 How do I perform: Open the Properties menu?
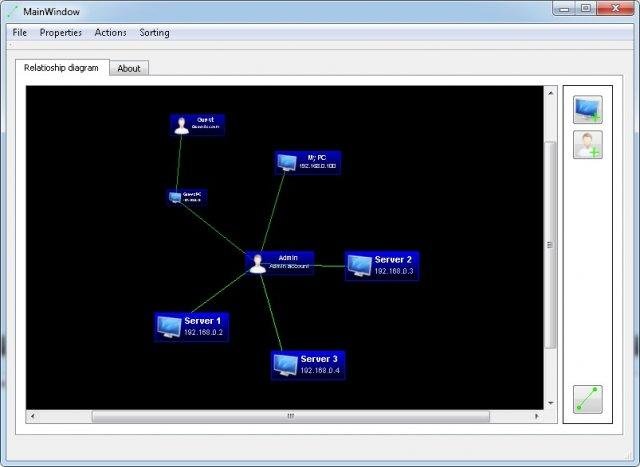click(61, 33)
